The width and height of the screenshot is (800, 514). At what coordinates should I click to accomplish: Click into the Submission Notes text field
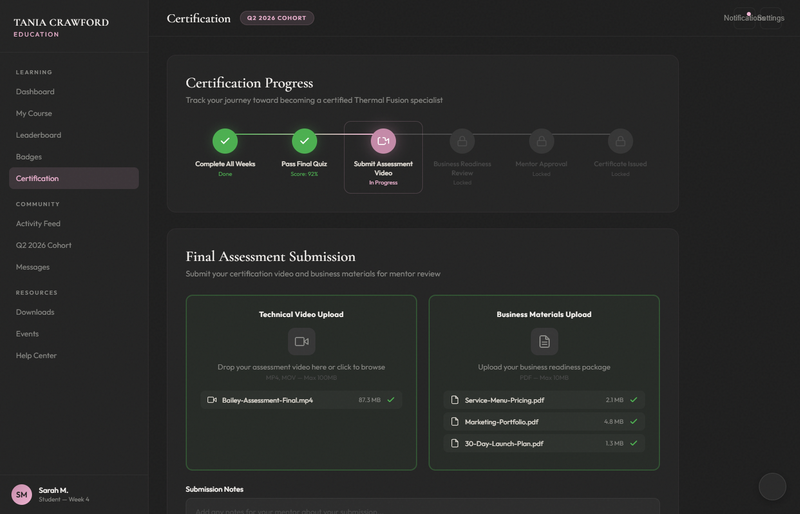(422, 506)
